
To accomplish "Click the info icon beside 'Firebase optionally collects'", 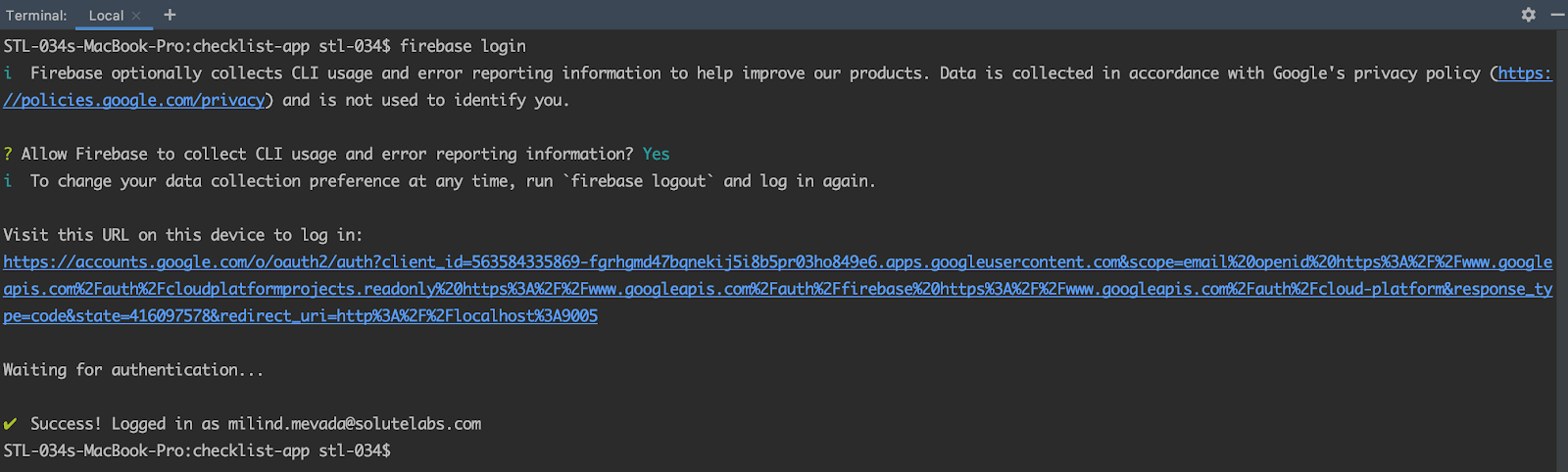I will coord(8,73).
